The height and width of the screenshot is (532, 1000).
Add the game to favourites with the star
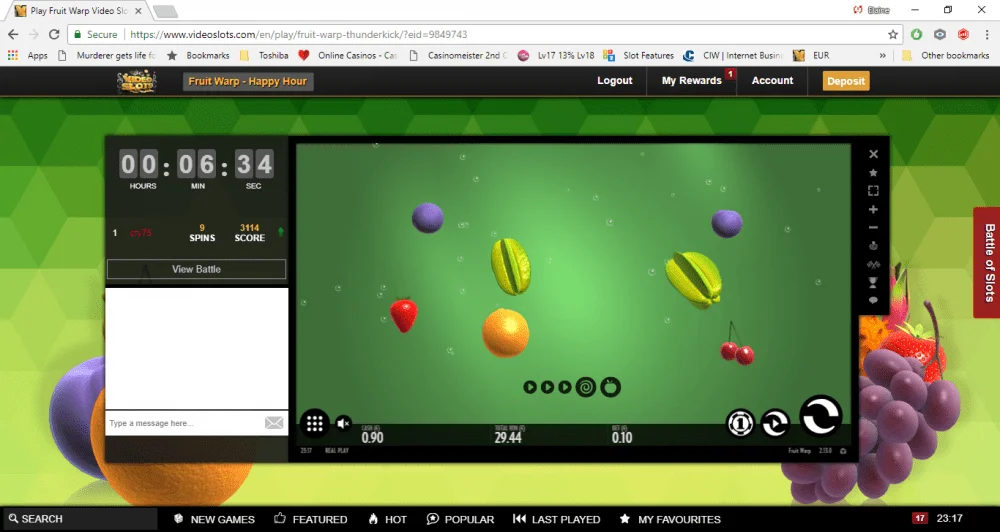coord(874,173)
